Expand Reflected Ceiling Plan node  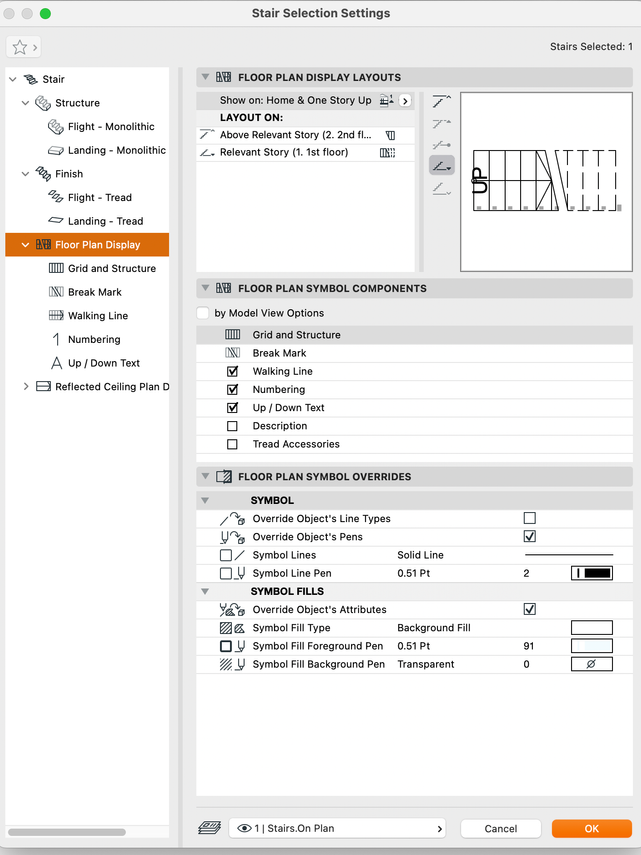[x=26, y=387]
